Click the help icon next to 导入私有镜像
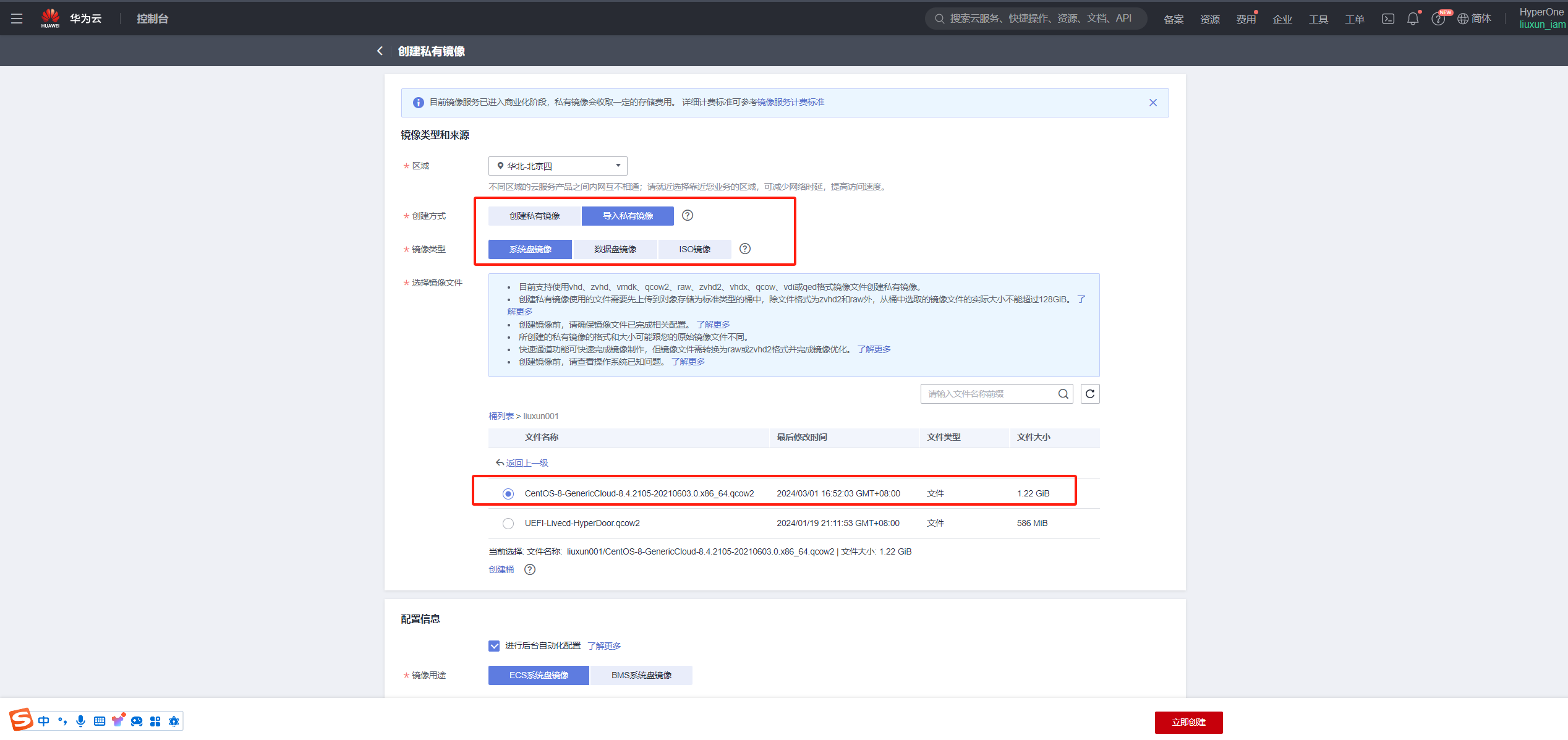Screen dimensions: 1568x740 [x=688, y=215]
